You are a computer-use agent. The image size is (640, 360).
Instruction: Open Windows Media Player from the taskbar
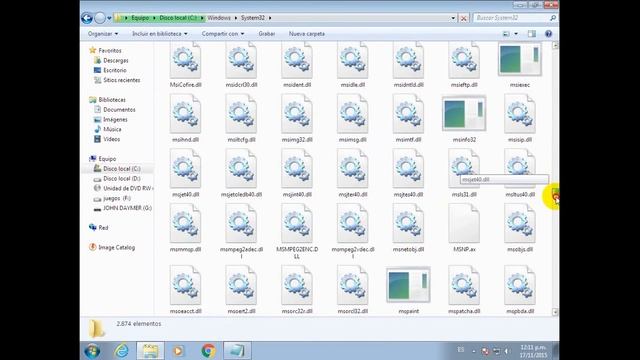click(178, 351)
